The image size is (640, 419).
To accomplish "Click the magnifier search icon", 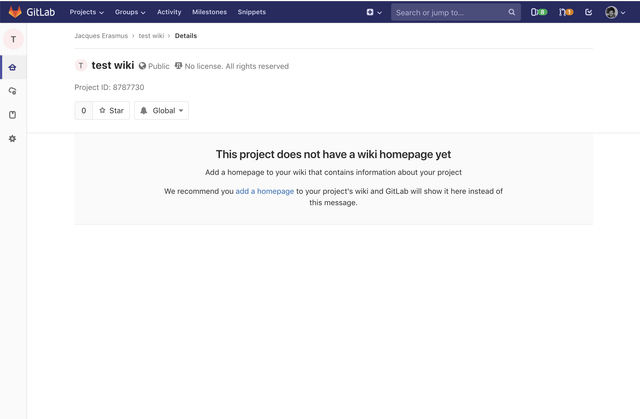I will coord(511,12).
